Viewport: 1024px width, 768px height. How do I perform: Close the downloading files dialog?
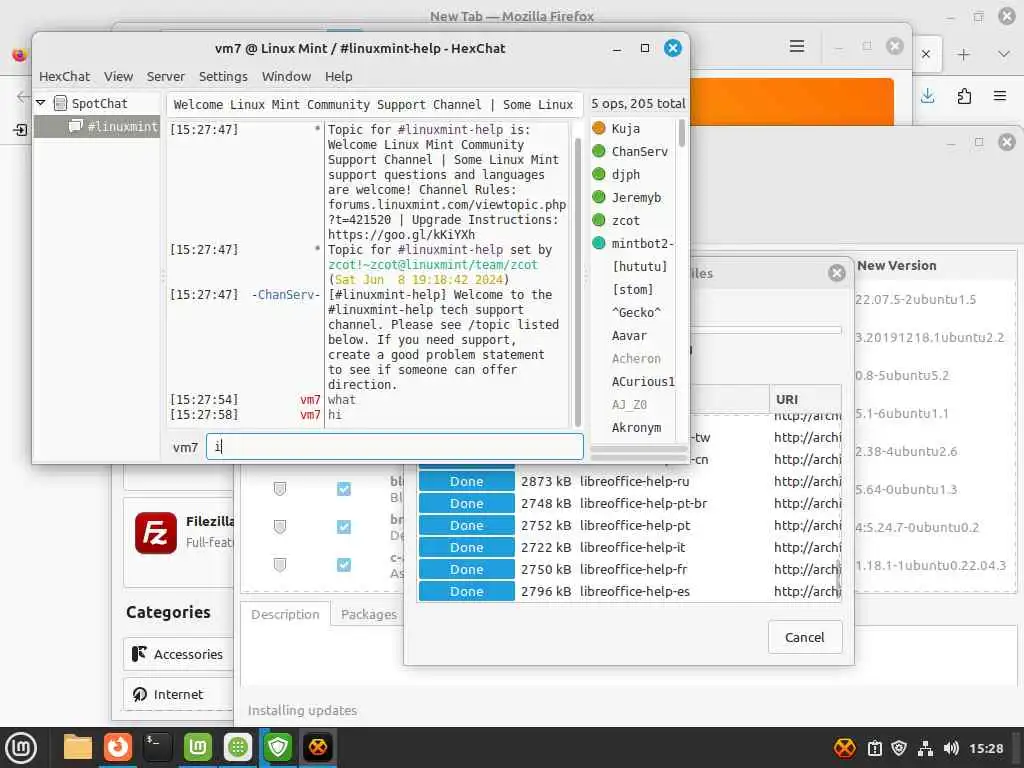(837, 273)
